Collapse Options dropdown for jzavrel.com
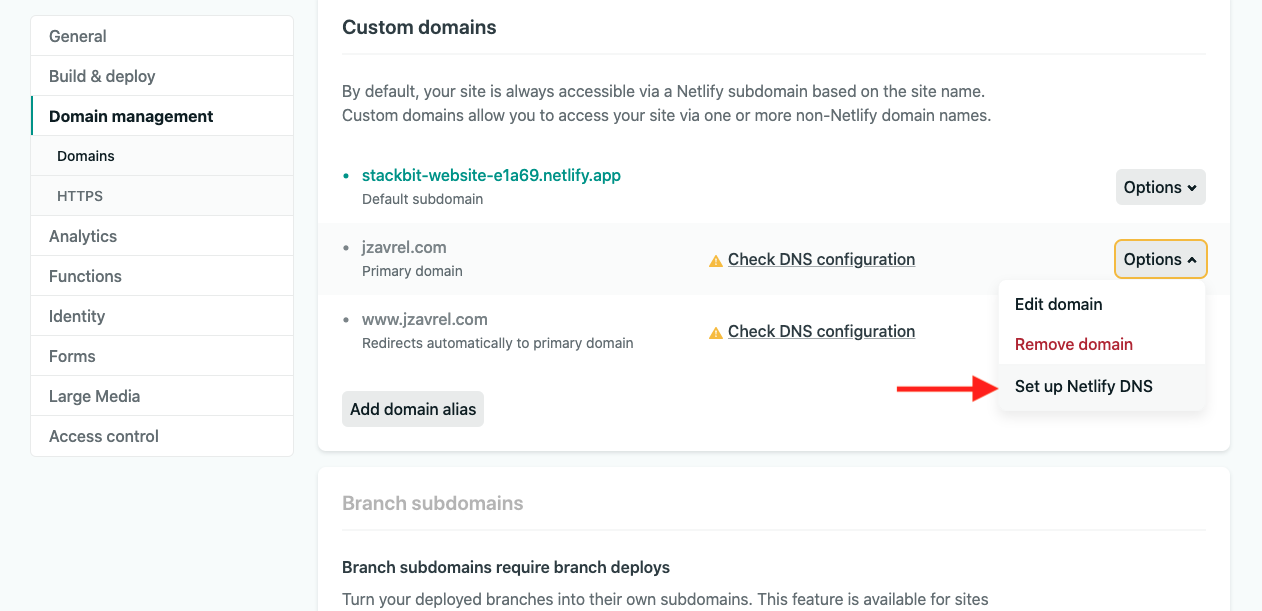The width and height of the screenshot is (1262, 611). (x=1160, y=259)
